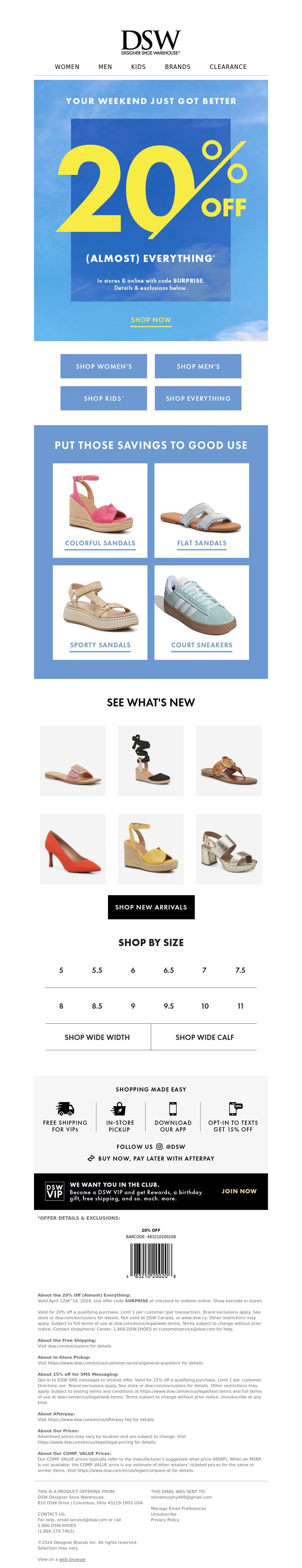Image resolution: width=302 pixels, height=1568 pixels.
Task: Click Shop Wide Width
Action: 97,1037
